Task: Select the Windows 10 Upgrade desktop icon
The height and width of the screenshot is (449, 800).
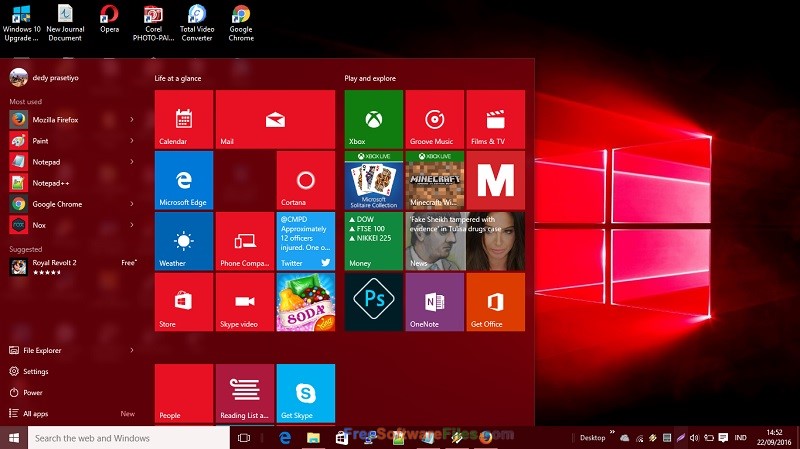Action: (21, 22)
